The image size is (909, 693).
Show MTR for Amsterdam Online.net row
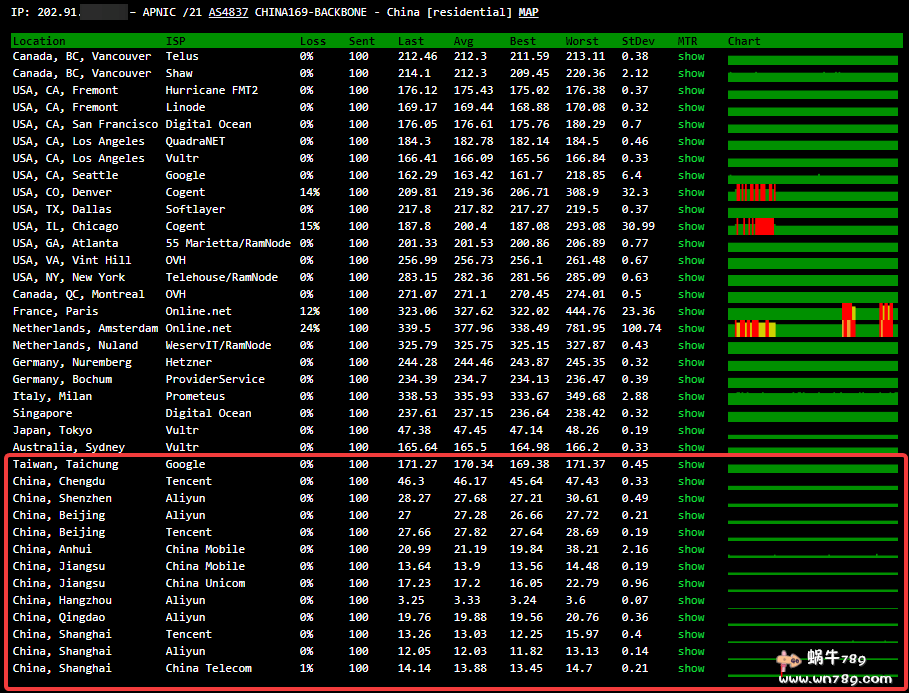click(x=691, y=329)
